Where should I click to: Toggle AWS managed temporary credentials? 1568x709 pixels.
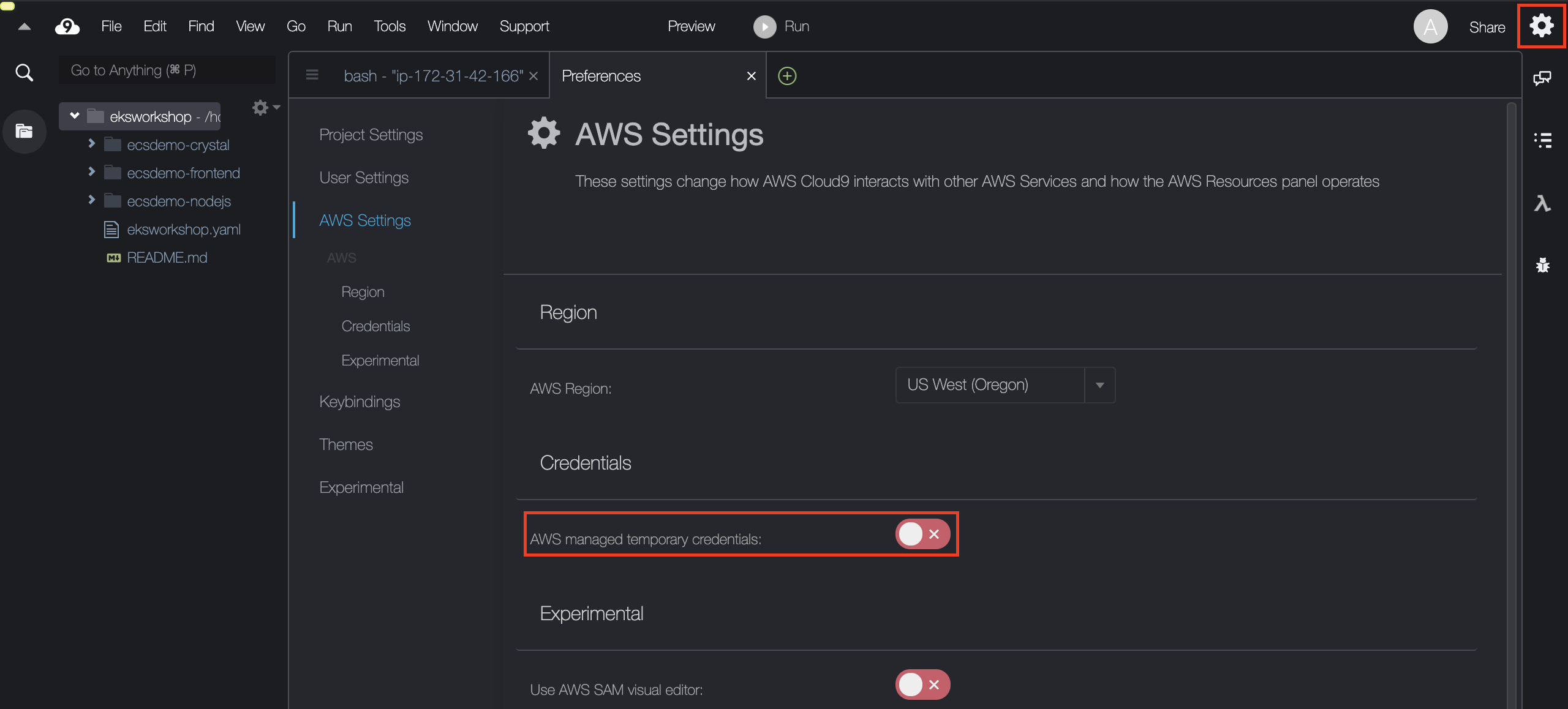922,534
